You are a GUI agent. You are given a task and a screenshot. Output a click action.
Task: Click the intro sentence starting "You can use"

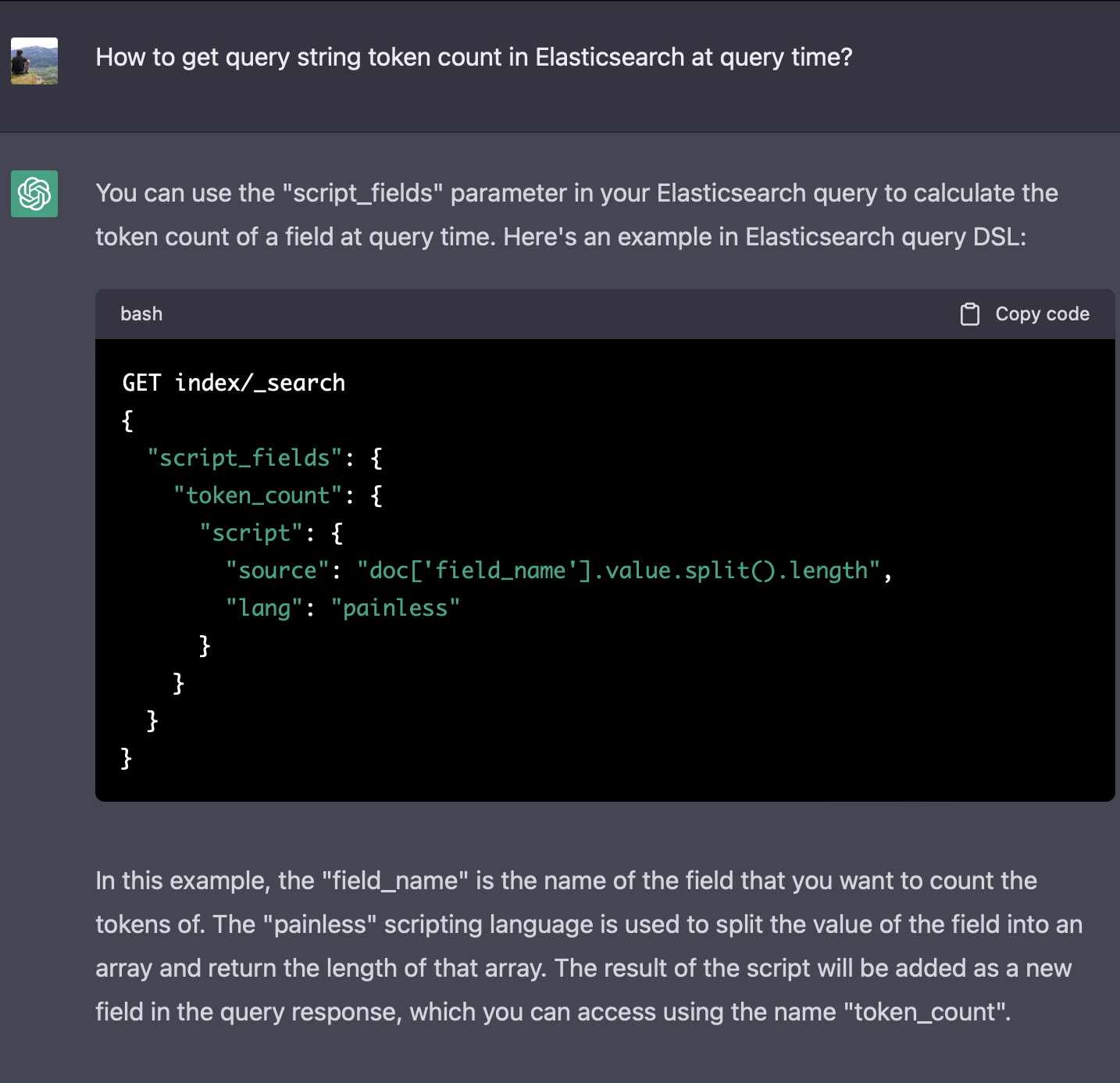pyautogui.click(x=576, y=193)
